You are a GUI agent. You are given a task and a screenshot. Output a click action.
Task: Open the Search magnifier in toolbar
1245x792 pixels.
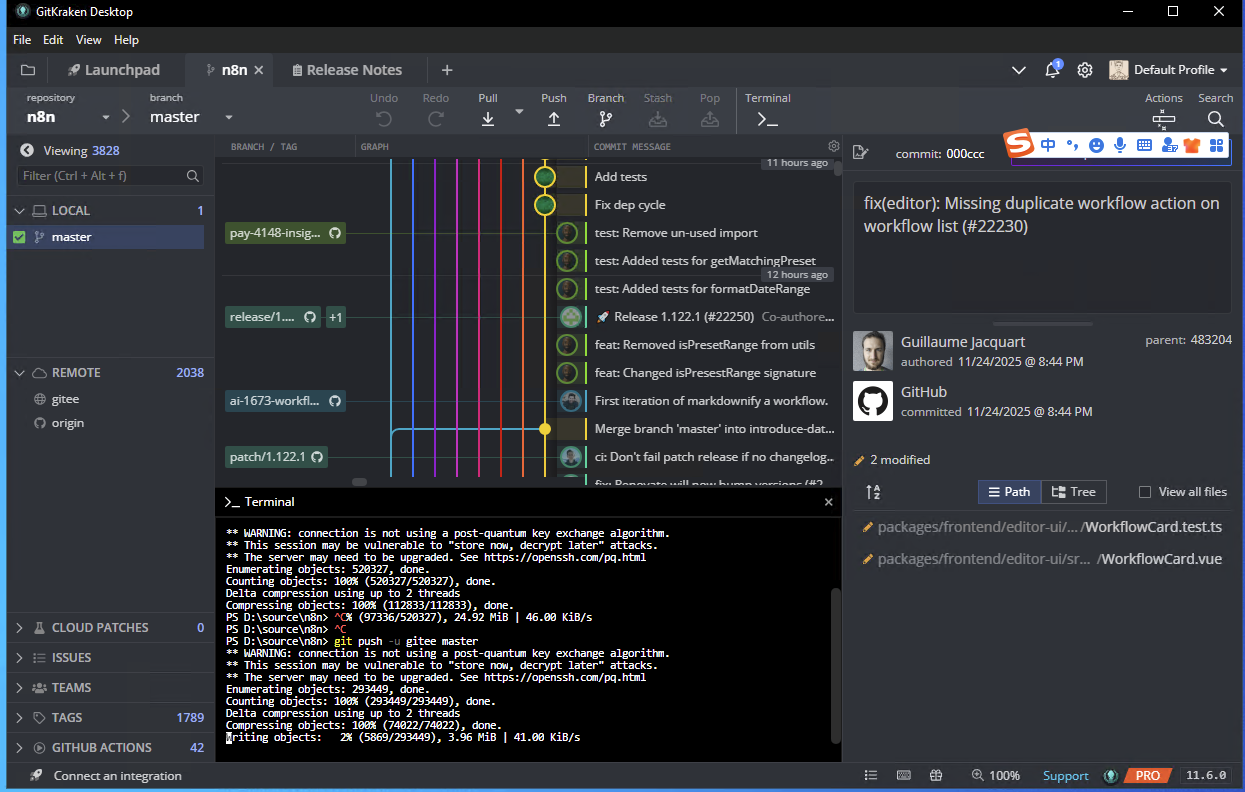point(1215,119)
